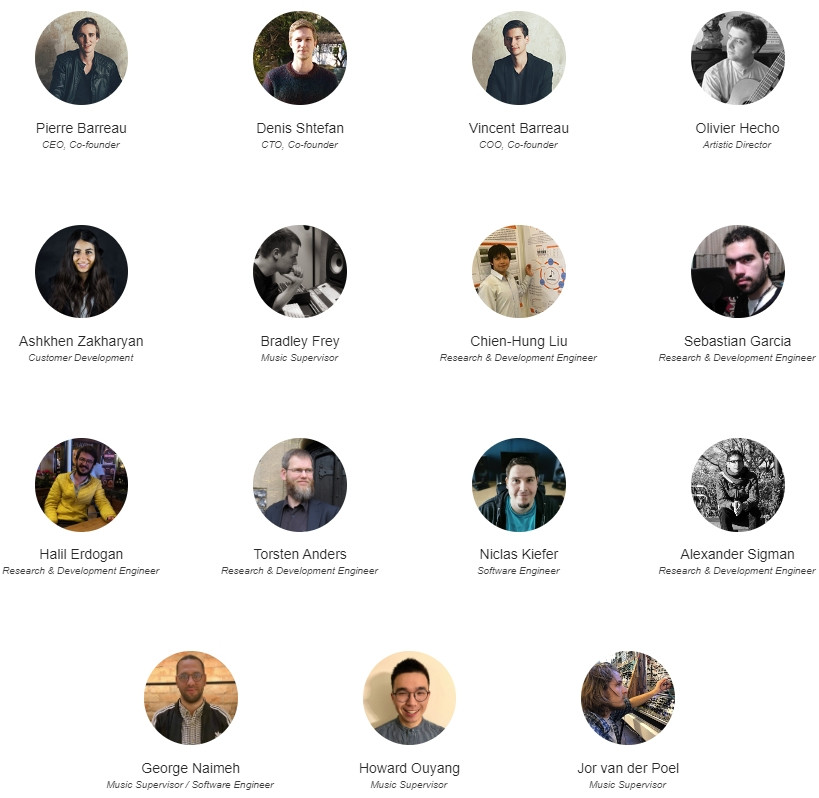Select the Ashkhen Zakharyan name label

pyautogui.click(x=81, y=341)
